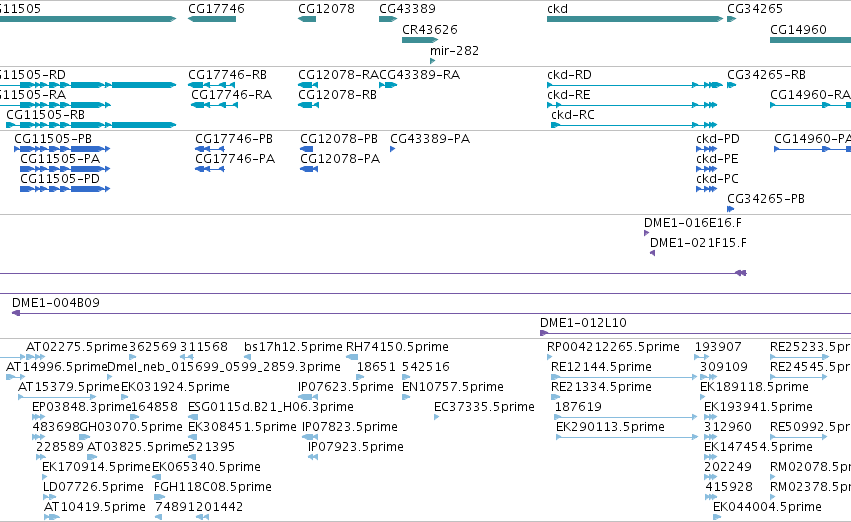Click the RE12144.5prime EST label
Viewport: 851px width, 522px height.
coord(601,367)
